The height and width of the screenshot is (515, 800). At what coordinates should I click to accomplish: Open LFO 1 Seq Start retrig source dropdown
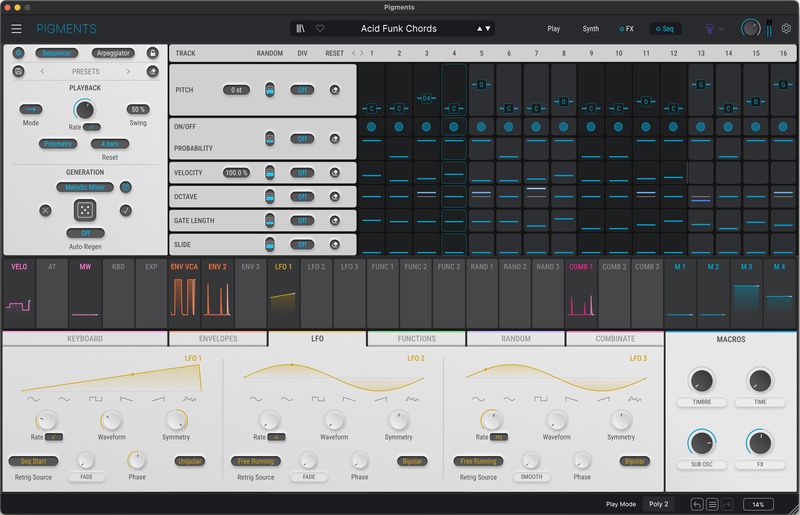click(34, 461)
